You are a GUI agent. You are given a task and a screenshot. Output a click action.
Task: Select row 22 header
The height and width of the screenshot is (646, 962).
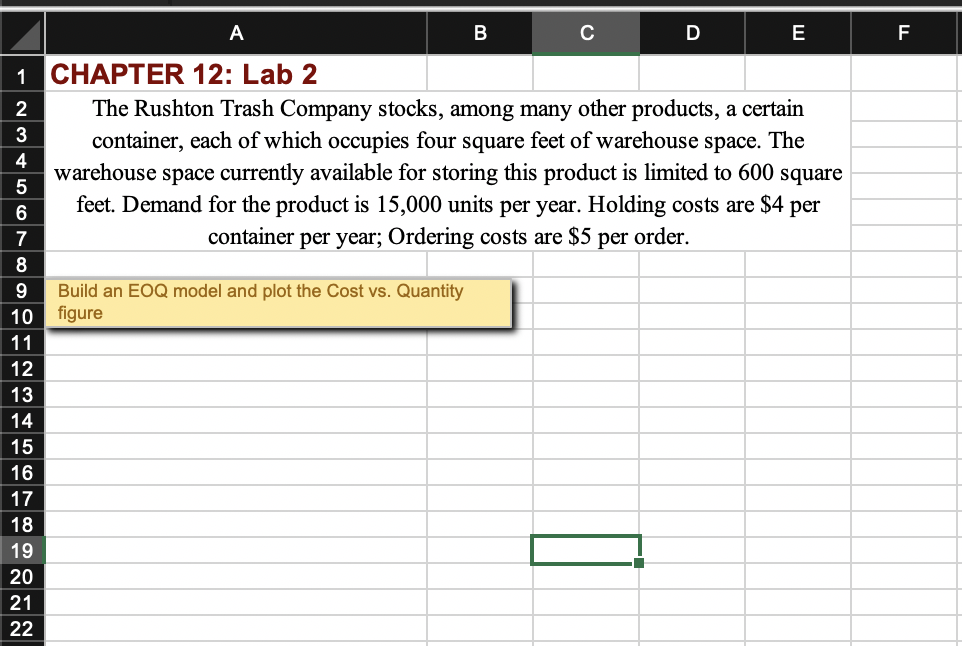[x=22, y=629]
